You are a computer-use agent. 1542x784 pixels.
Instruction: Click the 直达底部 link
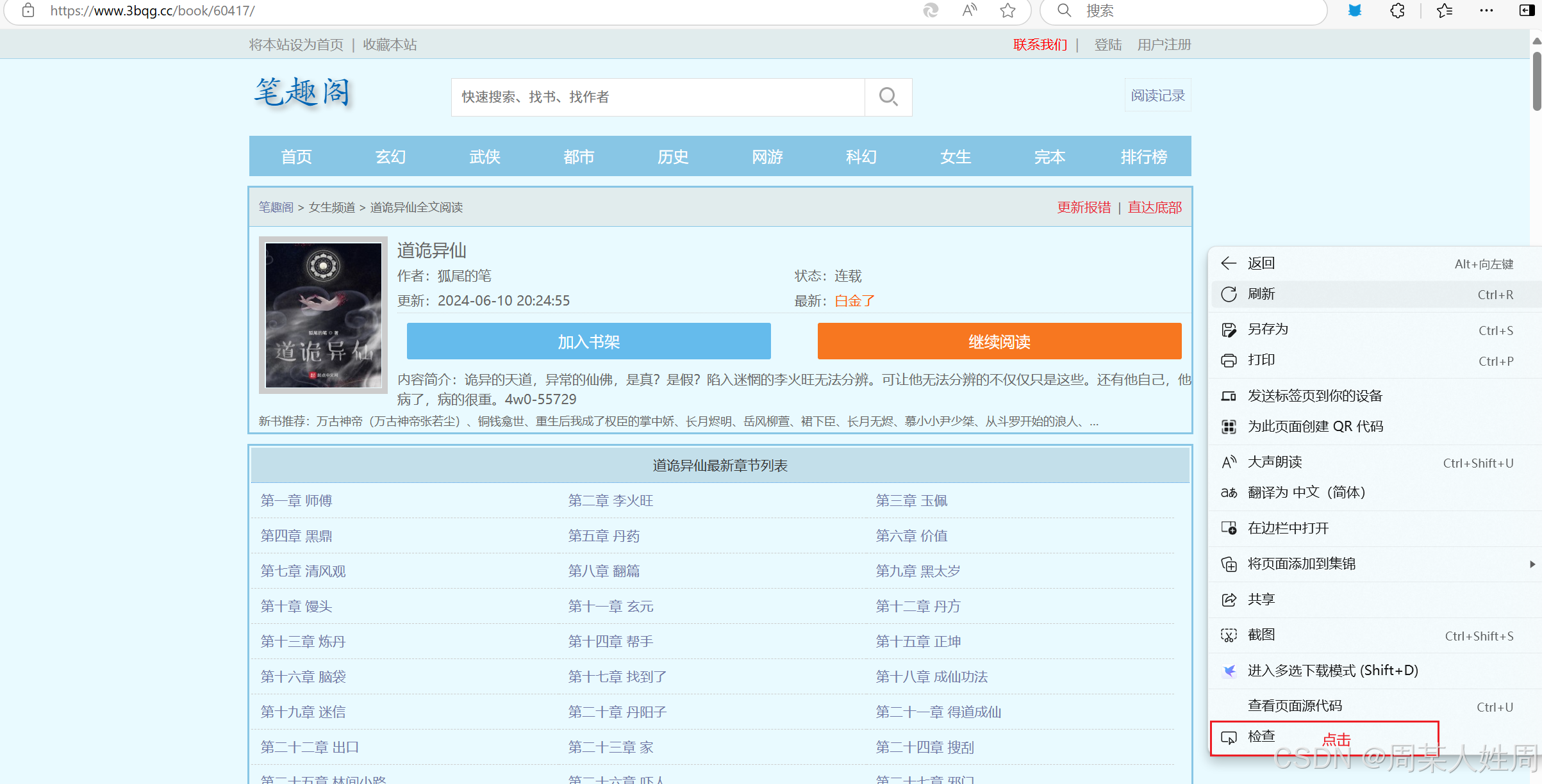1155,207
